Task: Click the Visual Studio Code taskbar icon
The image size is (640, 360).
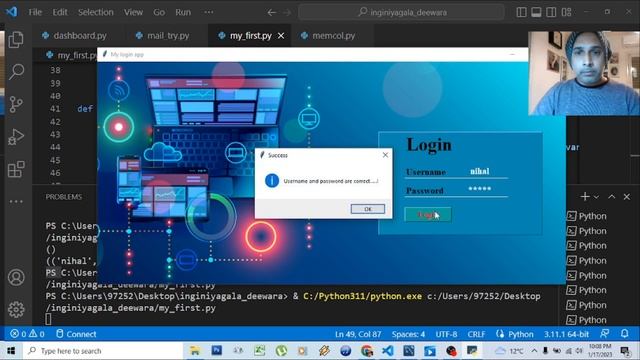Action: 388,351
